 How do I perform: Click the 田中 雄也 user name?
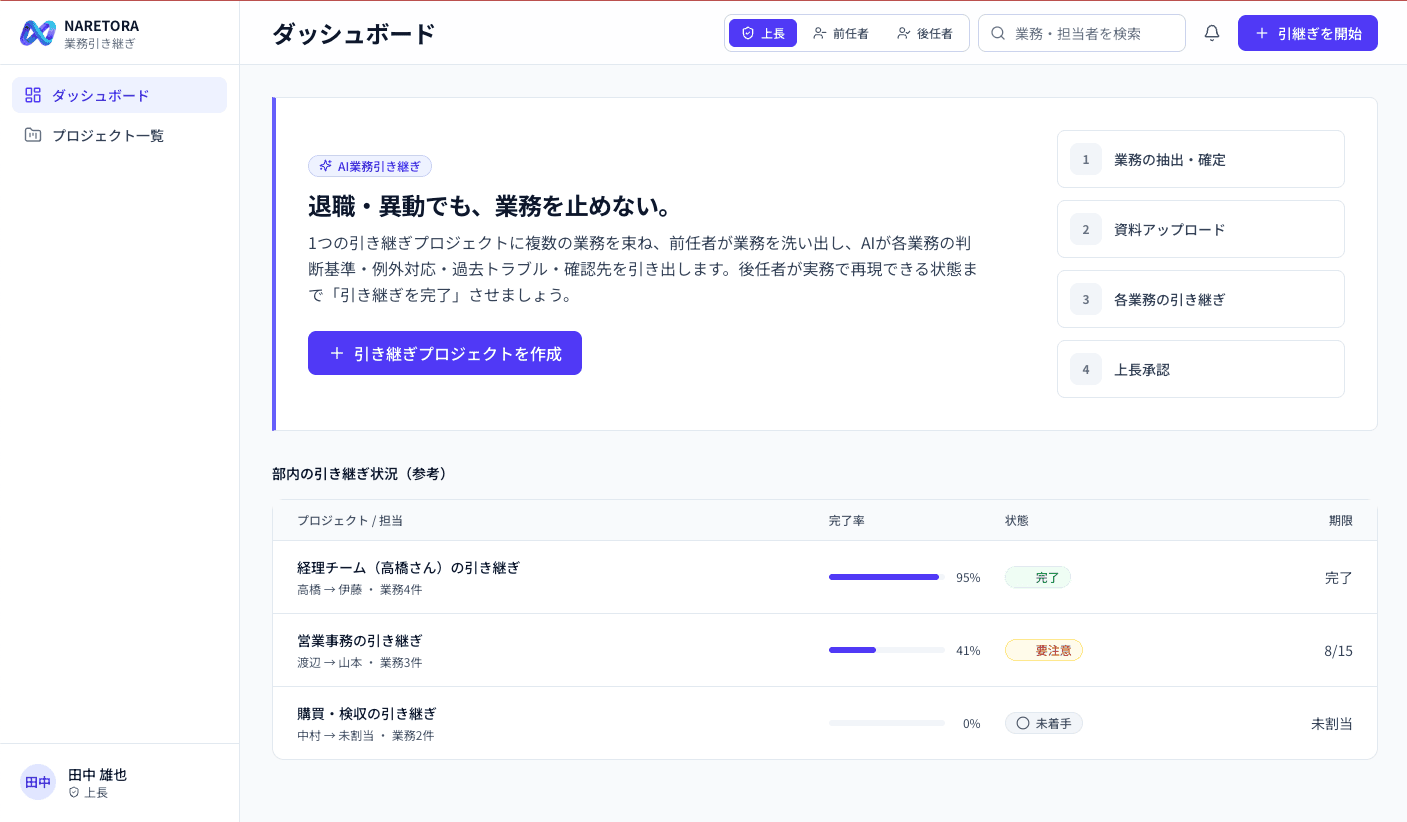(x=97, y=774)
